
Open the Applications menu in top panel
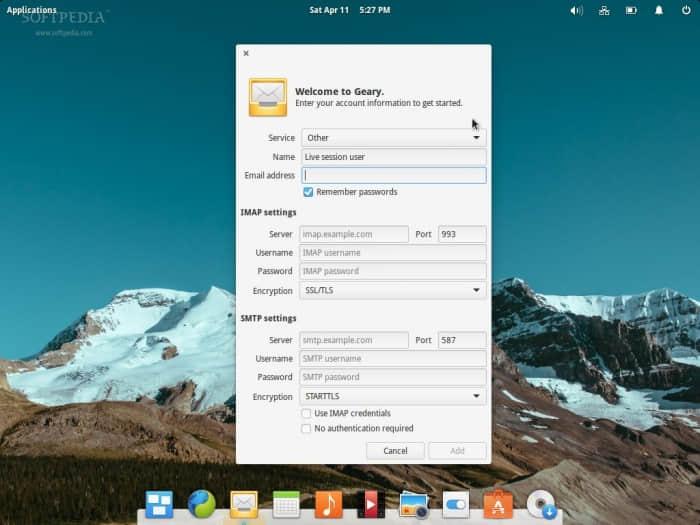click(x=32, y=10)
